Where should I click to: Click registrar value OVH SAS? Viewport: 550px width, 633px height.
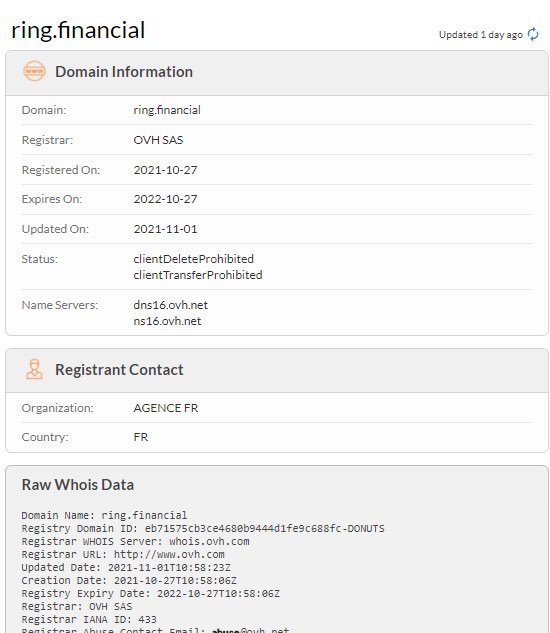[158, 140]
